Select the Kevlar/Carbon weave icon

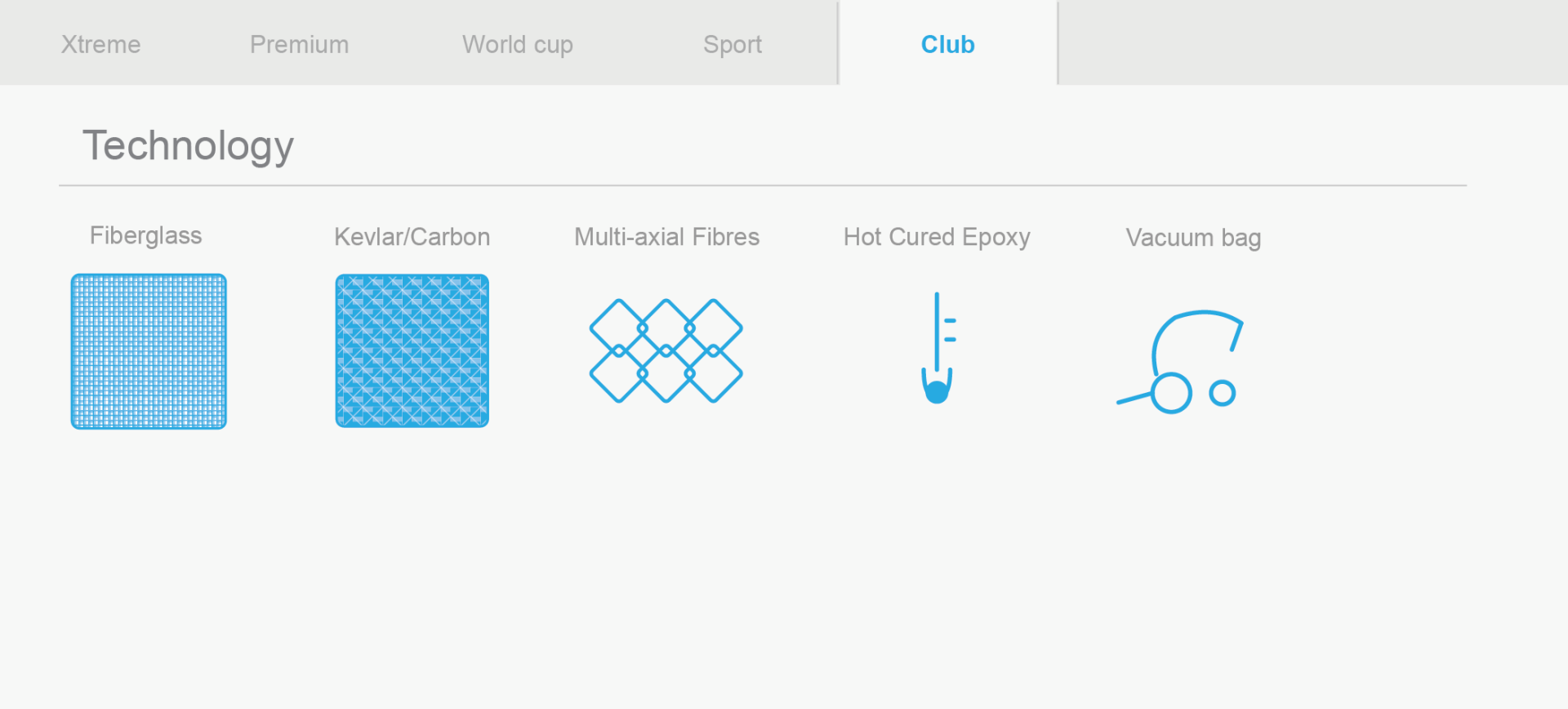point(412,350)
